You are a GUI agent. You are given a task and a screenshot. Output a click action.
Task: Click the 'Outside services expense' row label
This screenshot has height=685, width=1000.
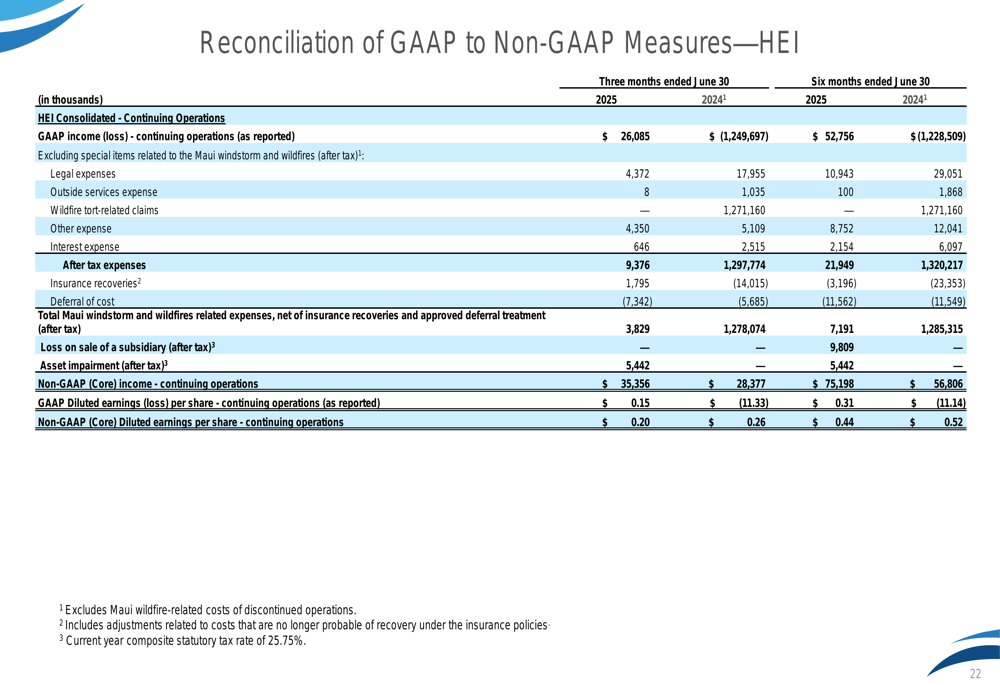click(x=103, y=192)
